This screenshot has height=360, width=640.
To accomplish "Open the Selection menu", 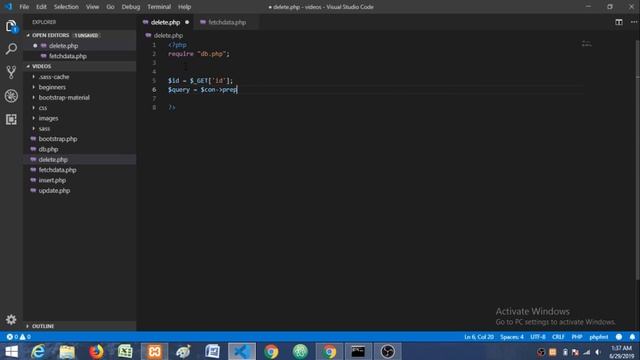I will [x=66, y=7].
